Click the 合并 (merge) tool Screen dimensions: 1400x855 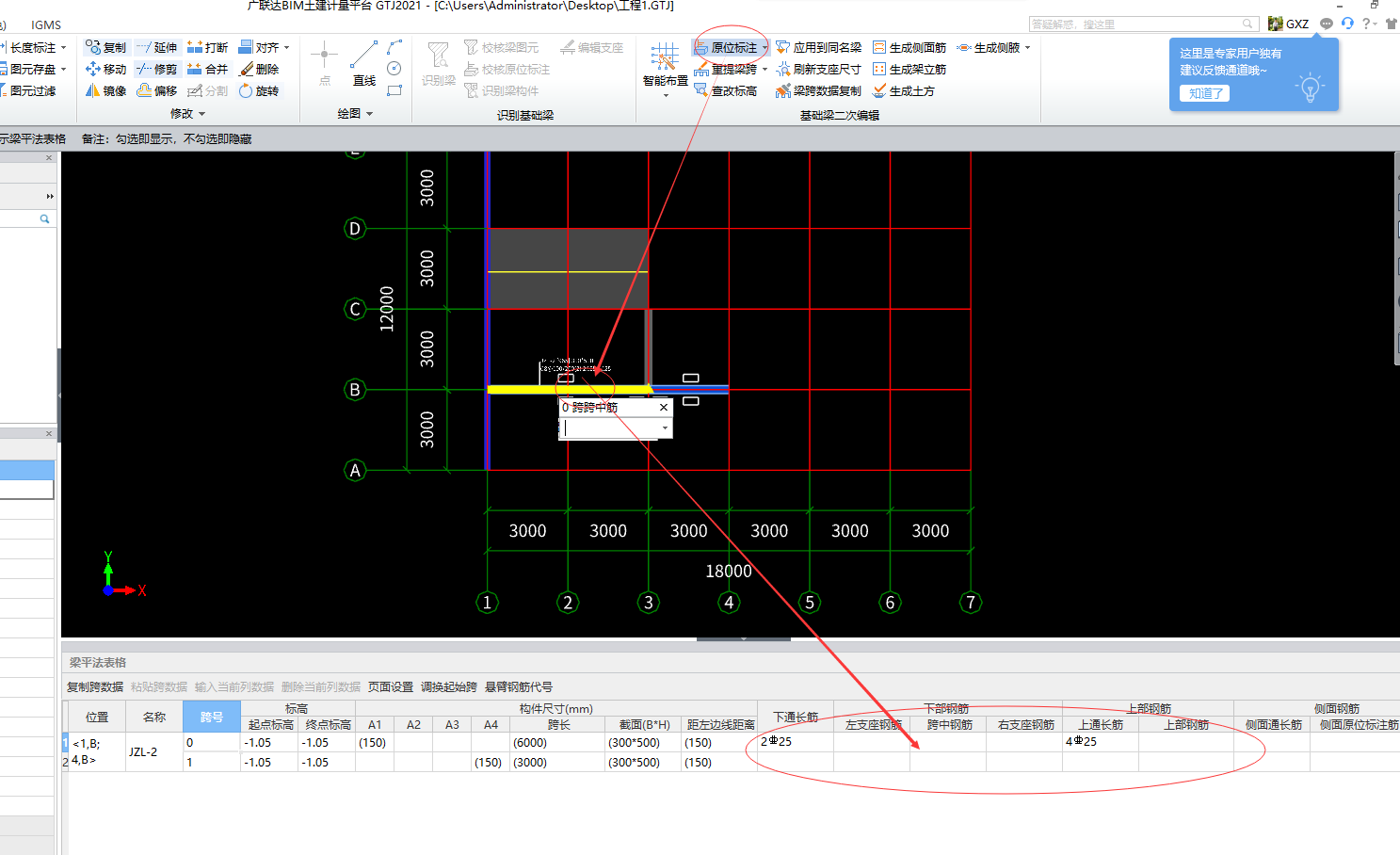tap(207, 69)
